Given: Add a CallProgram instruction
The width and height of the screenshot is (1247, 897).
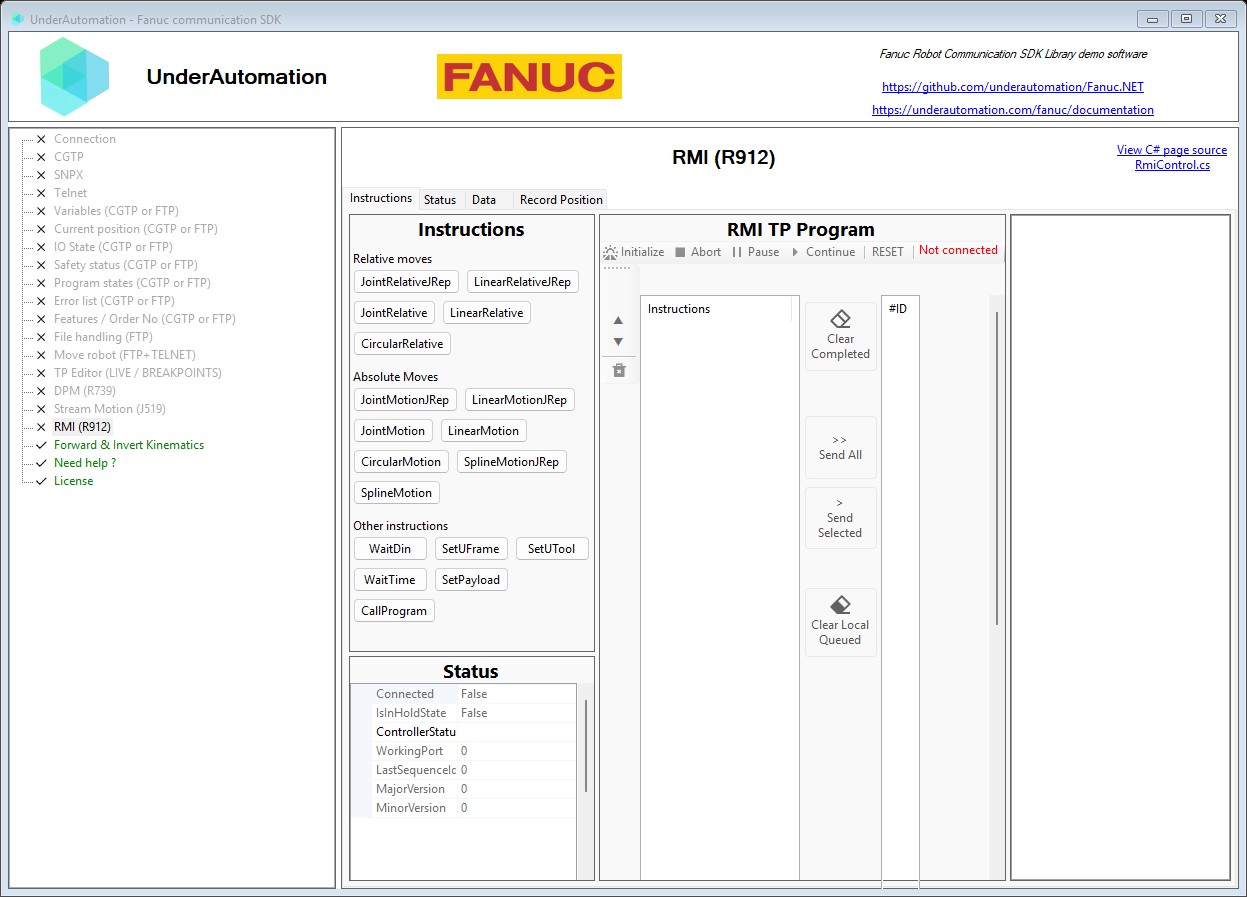Looking at the screenshot, I should [x=394, y=611].
